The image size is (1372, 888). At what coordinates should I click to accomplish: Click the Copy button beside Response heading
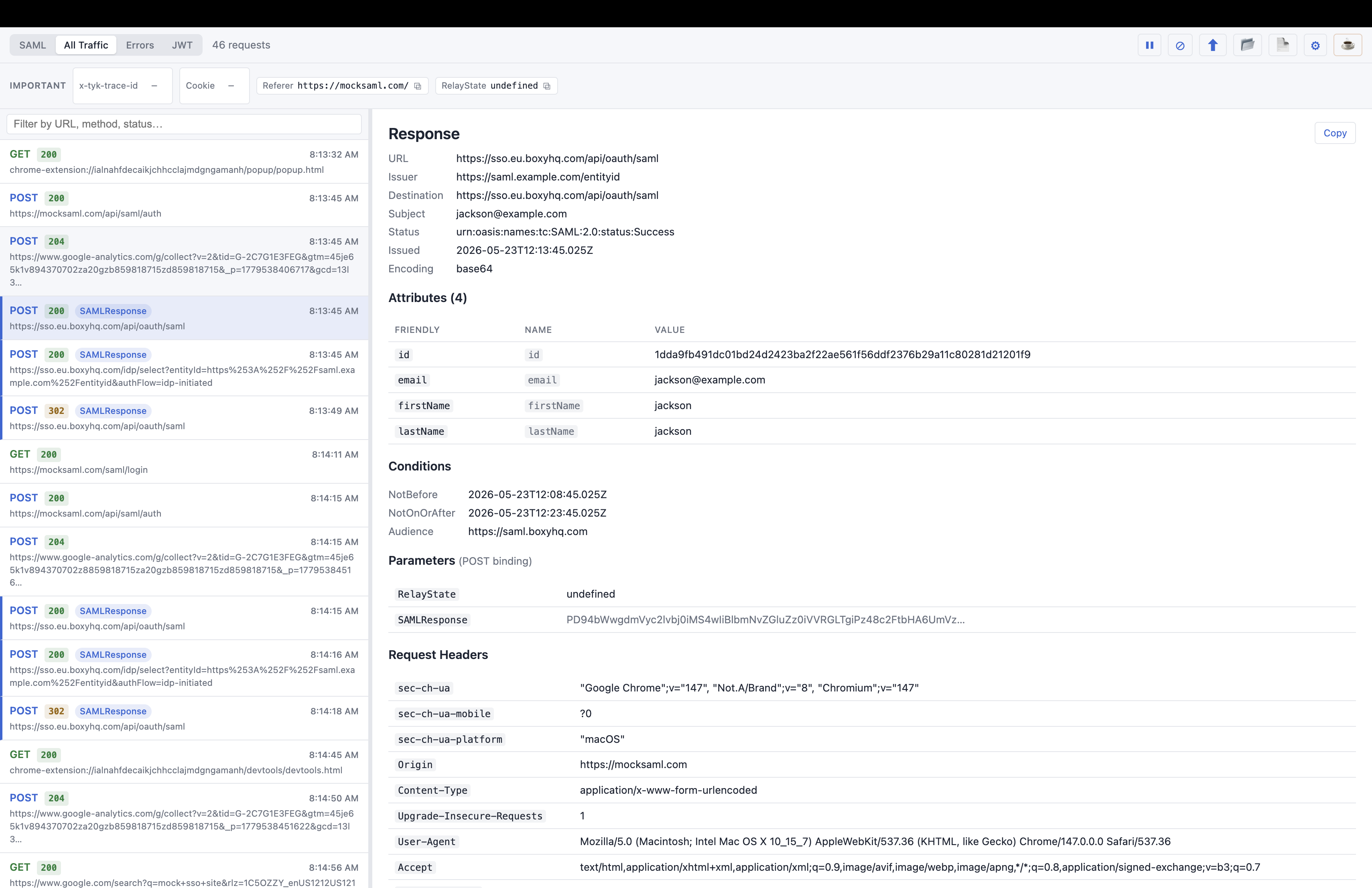click(1335, 133)
